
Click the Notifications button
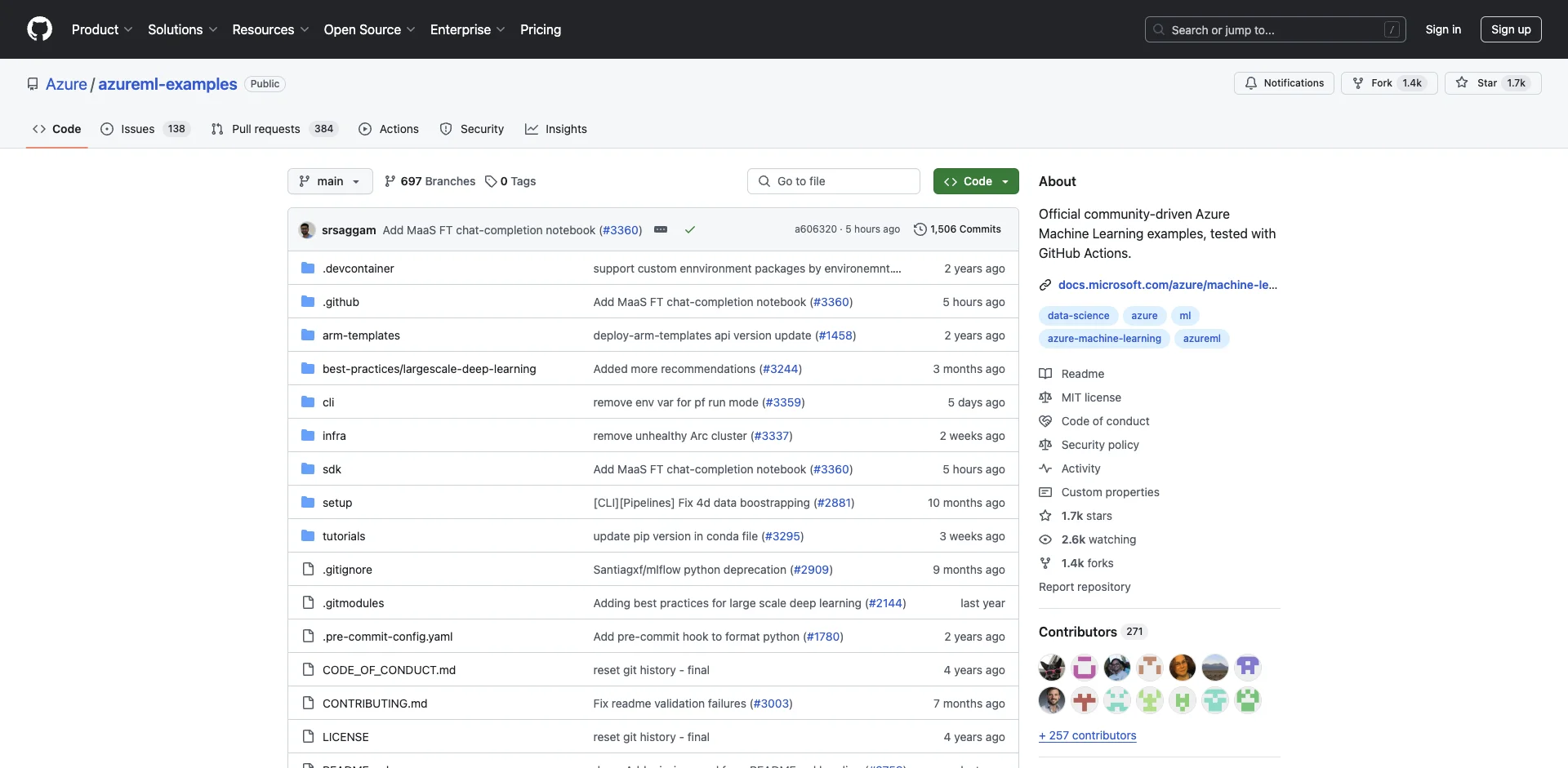[1284, 83]
